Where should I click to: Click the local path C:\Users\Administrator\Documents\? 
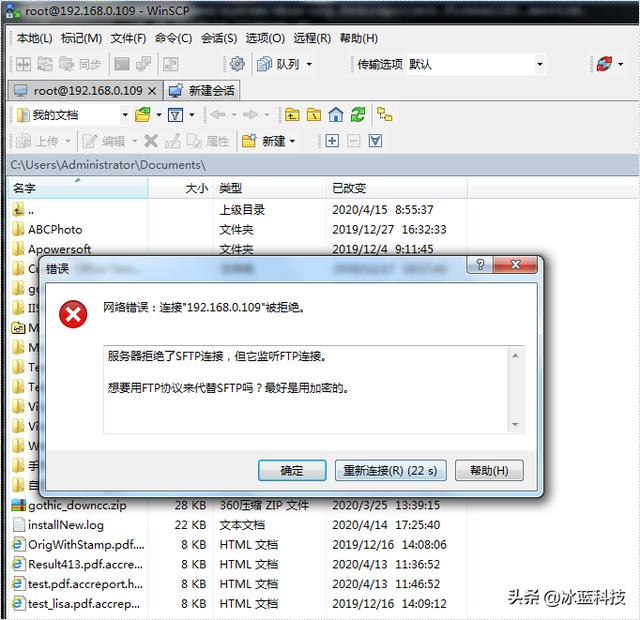(x=108, y=165)
